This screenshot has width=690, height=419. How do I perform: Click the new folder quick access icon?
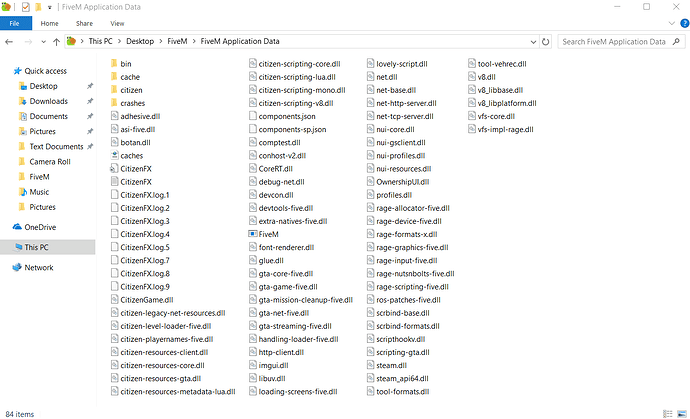coord(38,7)
